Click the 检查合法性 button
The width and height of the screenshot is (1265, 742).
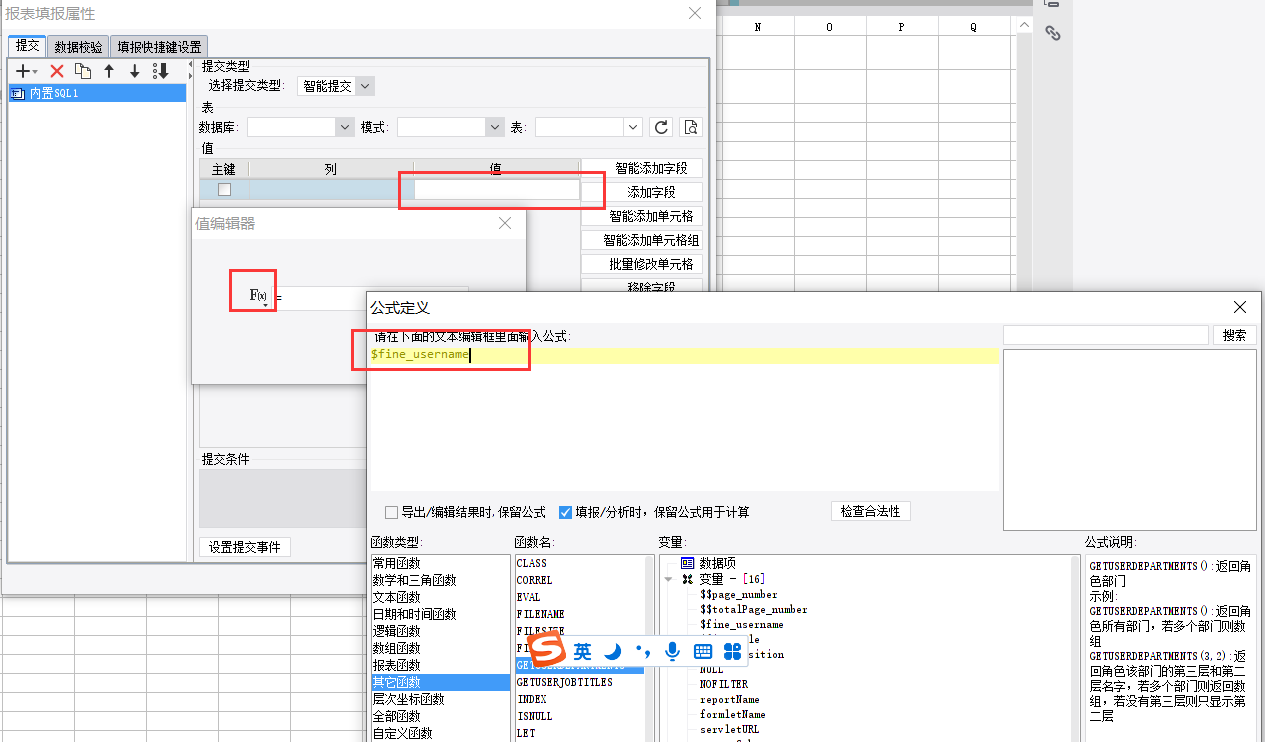coord(870,511)
